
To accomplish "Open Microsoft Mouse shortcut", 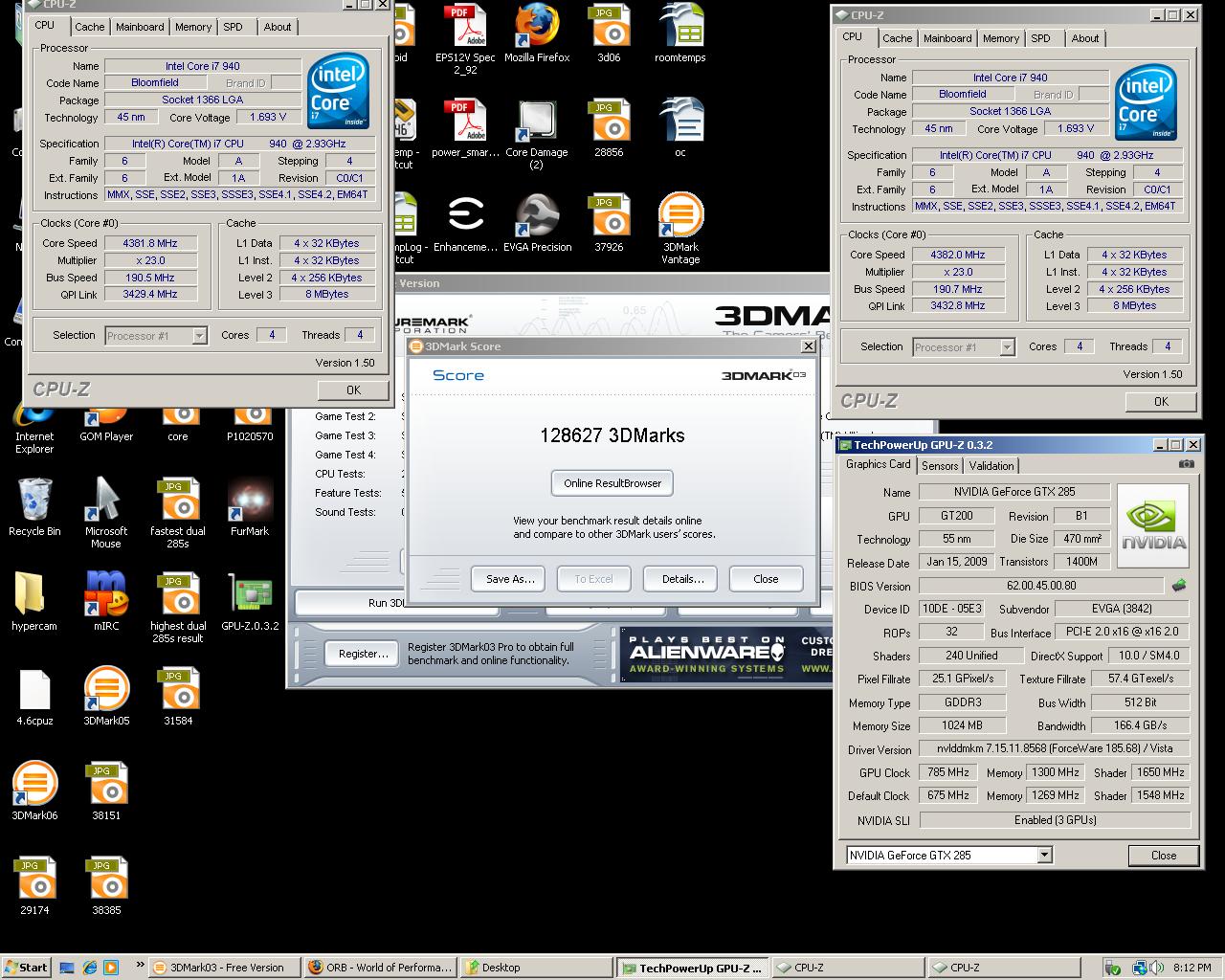I will (106, 513).
